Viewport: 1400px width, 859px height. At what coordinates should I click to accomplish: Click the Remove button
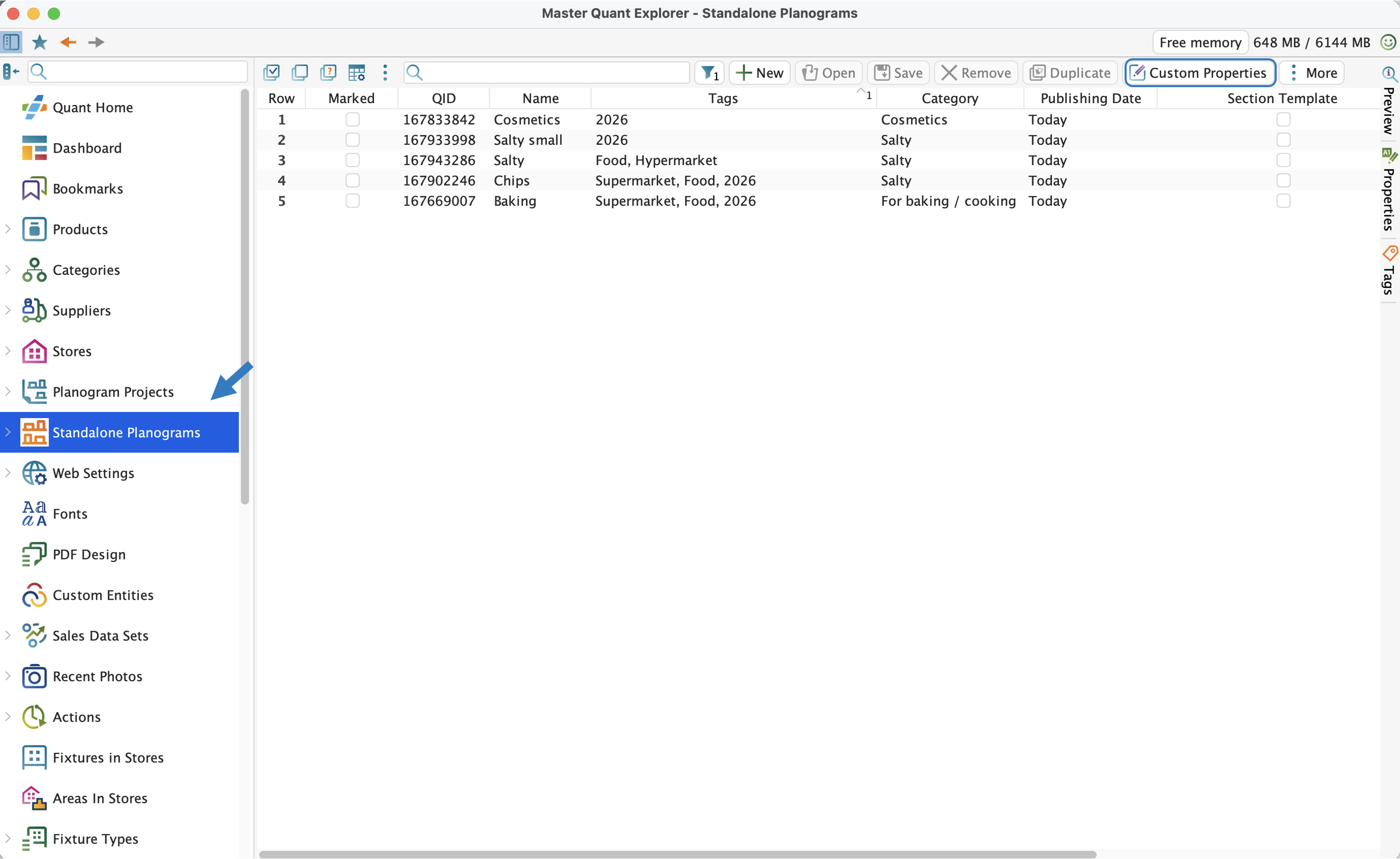(x=976, y=73)
